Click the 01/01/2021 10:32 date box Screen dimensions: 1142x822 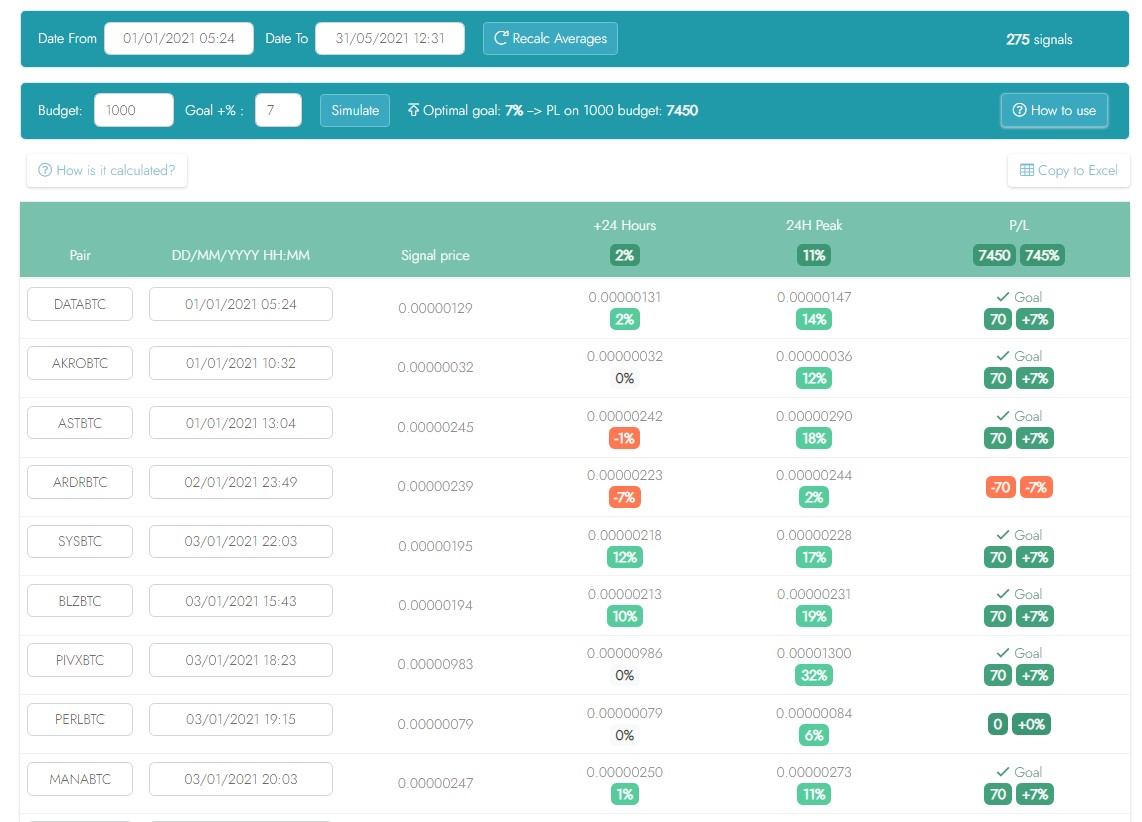point(241,363)
